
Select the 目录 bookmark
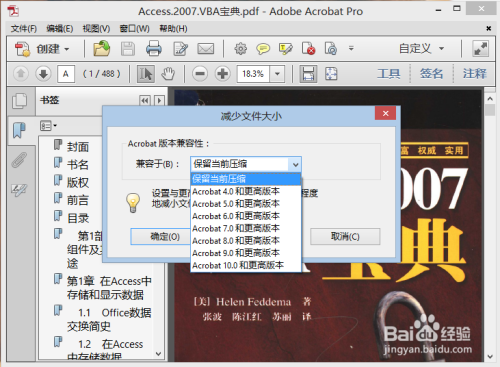(78, 218)
